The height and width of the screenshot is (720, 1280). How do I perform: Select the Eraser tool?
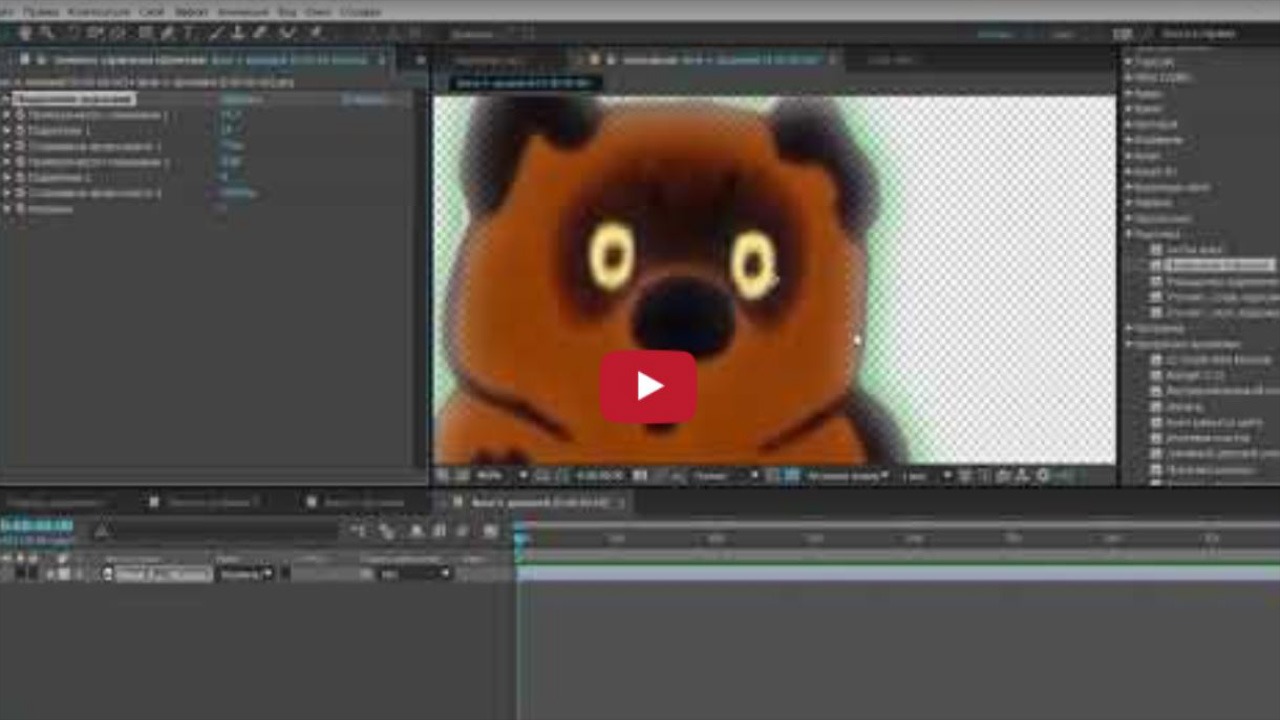[260, 33]
